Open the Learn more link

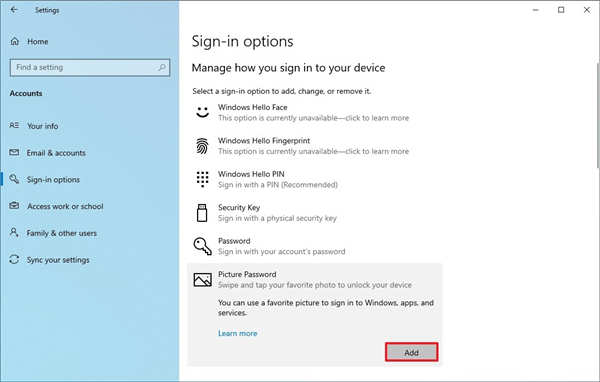click(238, 333)
